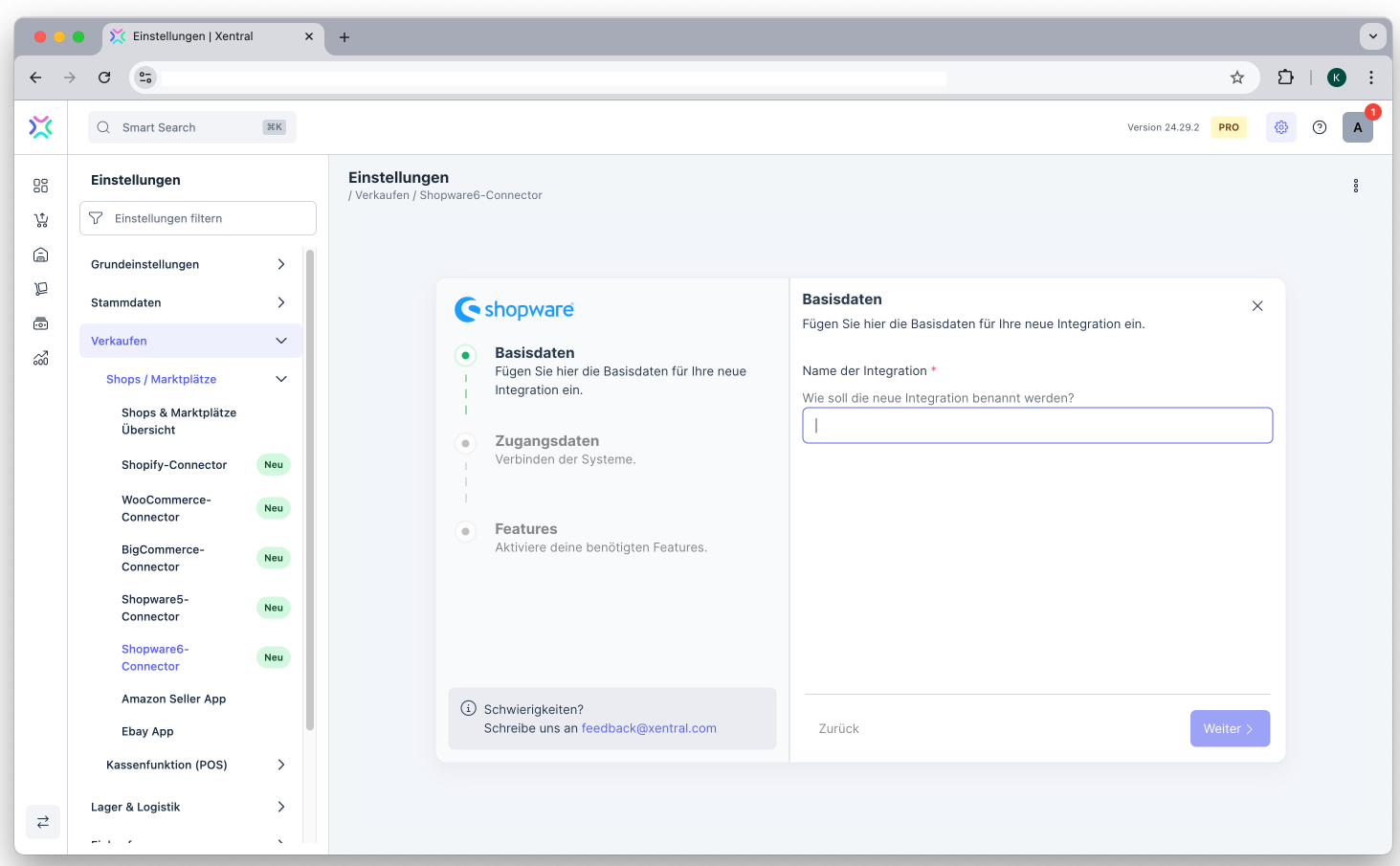This screenshot has width=1400, height=866.
Task: Select the Zugangsdaten step indicator
Action: click(x=466, y=443)
